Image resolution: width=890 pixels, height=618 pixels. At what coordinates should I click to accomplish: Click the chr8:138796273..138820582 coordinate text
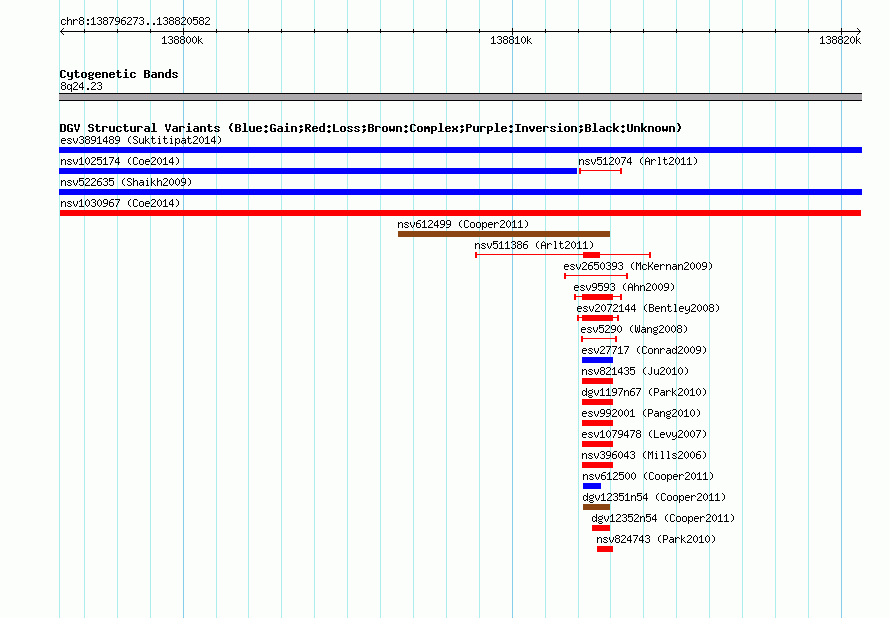click(x=135, y=21)
